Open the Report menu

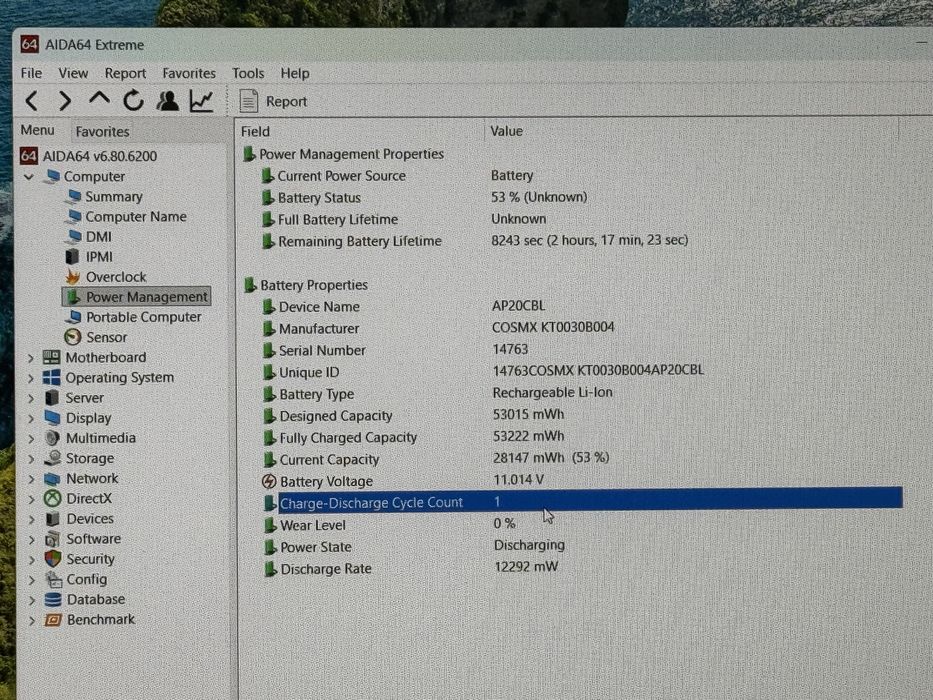[x=125, y=73]
